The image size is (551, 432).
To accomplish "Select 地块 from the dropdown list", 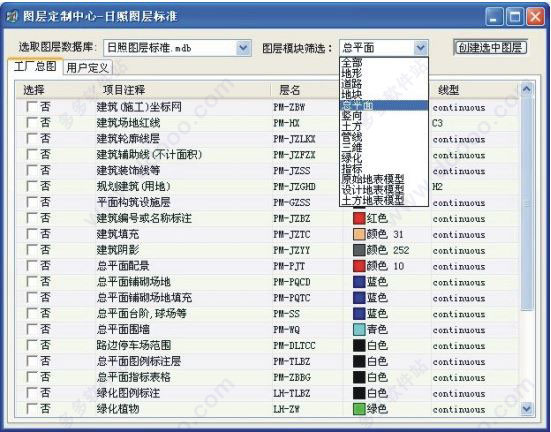I will click(x=384, y=95).
